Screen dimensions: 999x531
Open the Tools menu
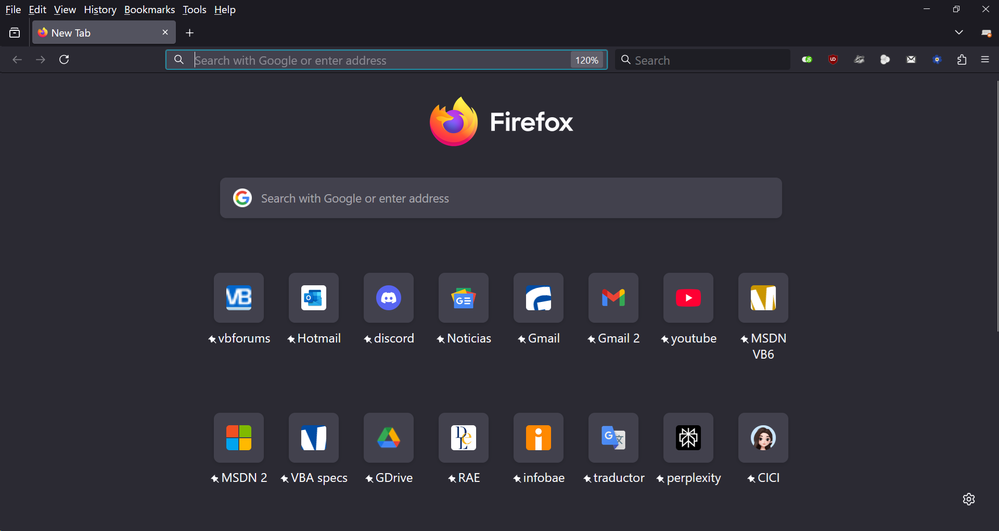pos(194,9)
